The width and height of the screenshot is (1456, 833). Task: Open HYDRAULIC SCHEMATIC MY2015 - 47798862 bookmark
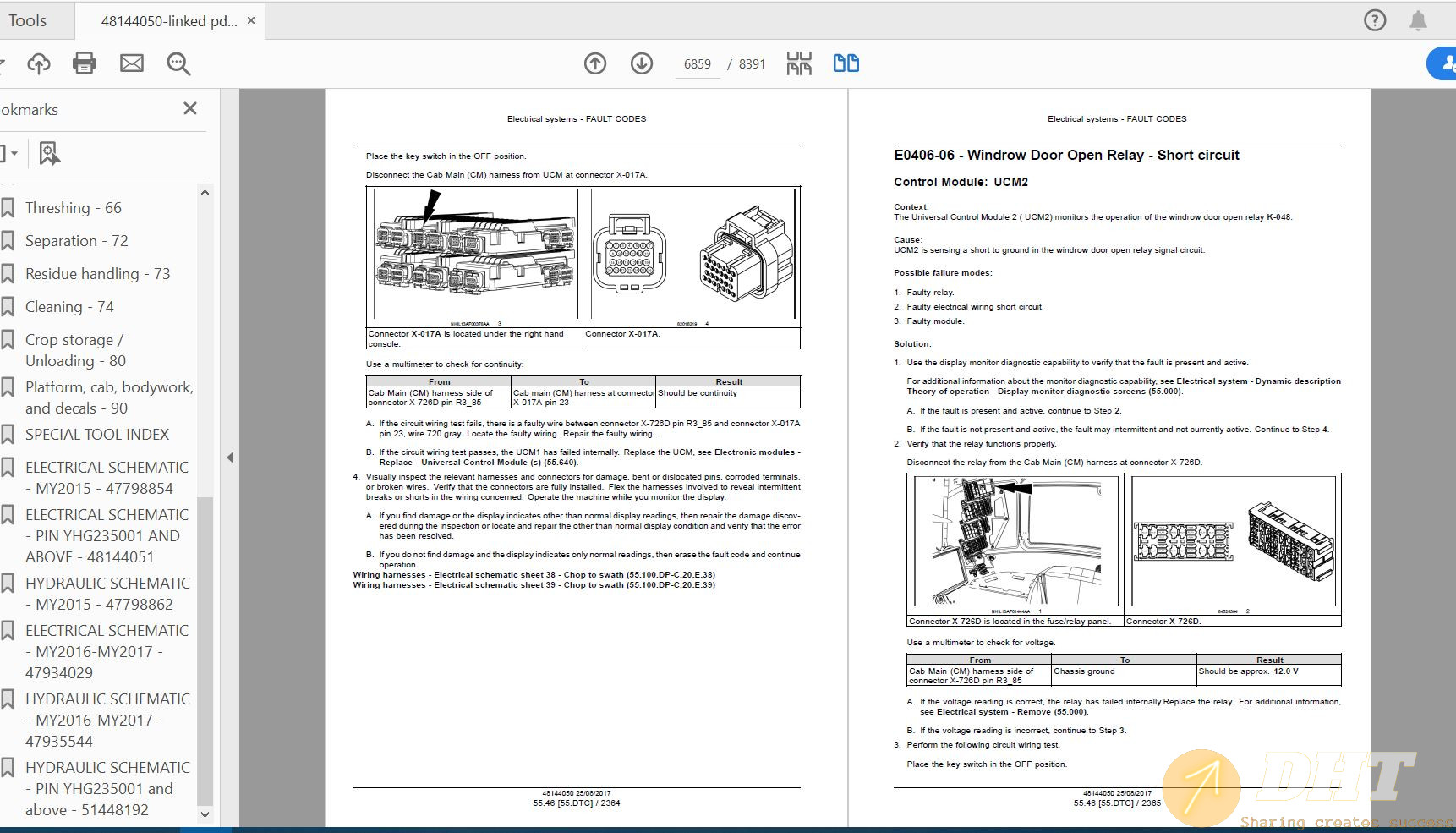[x=108, y=594]
